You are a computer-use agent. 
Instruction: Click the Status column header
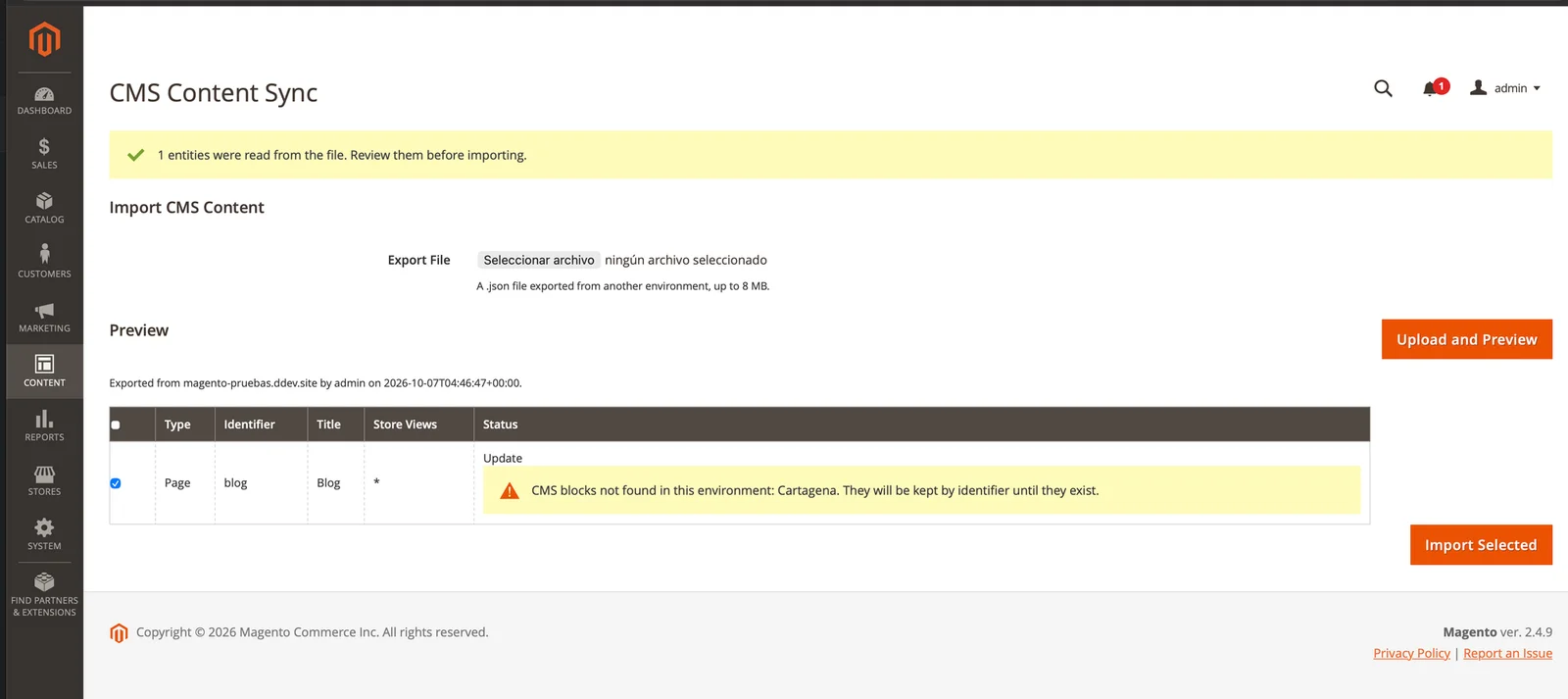(x=921, y=424)
